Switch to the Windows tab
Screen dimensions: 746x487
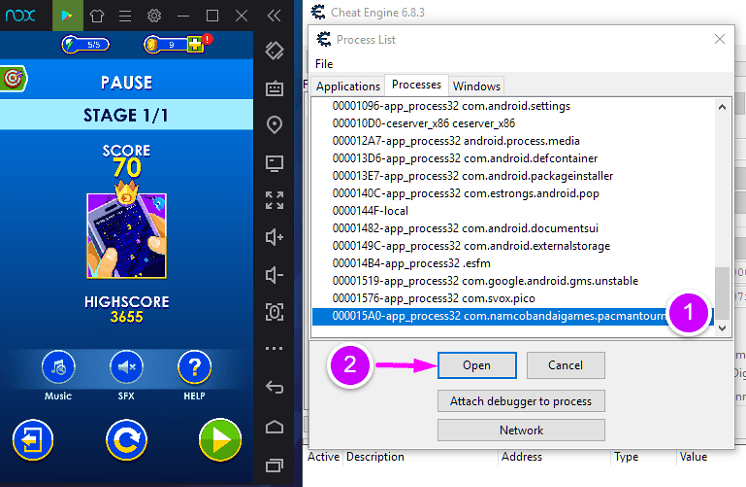pos(476,86)
